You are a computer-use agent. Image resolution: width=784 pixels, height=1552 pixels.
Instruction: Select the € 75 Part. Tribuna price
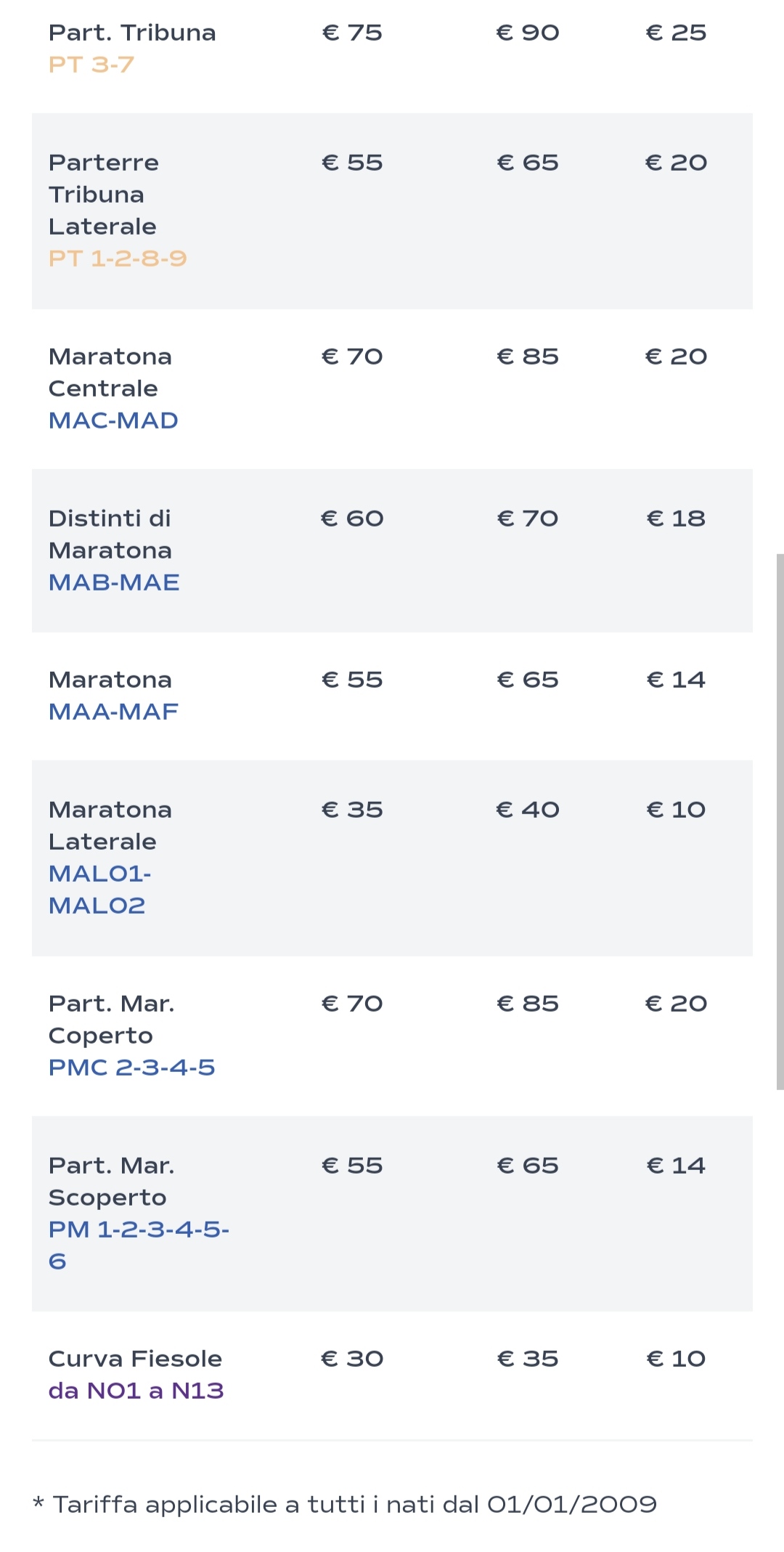coord(352,33)
